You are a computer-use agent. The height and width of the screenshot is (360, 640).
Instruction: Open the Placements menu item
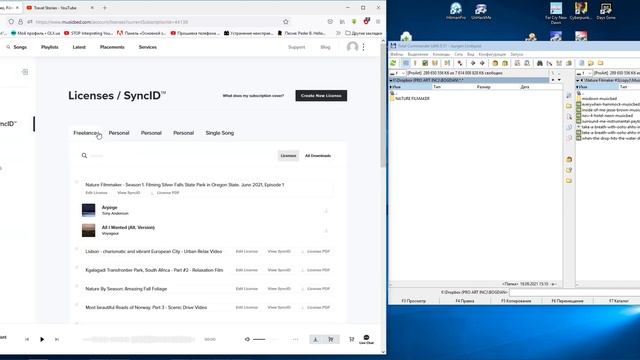tap(112, 47)
